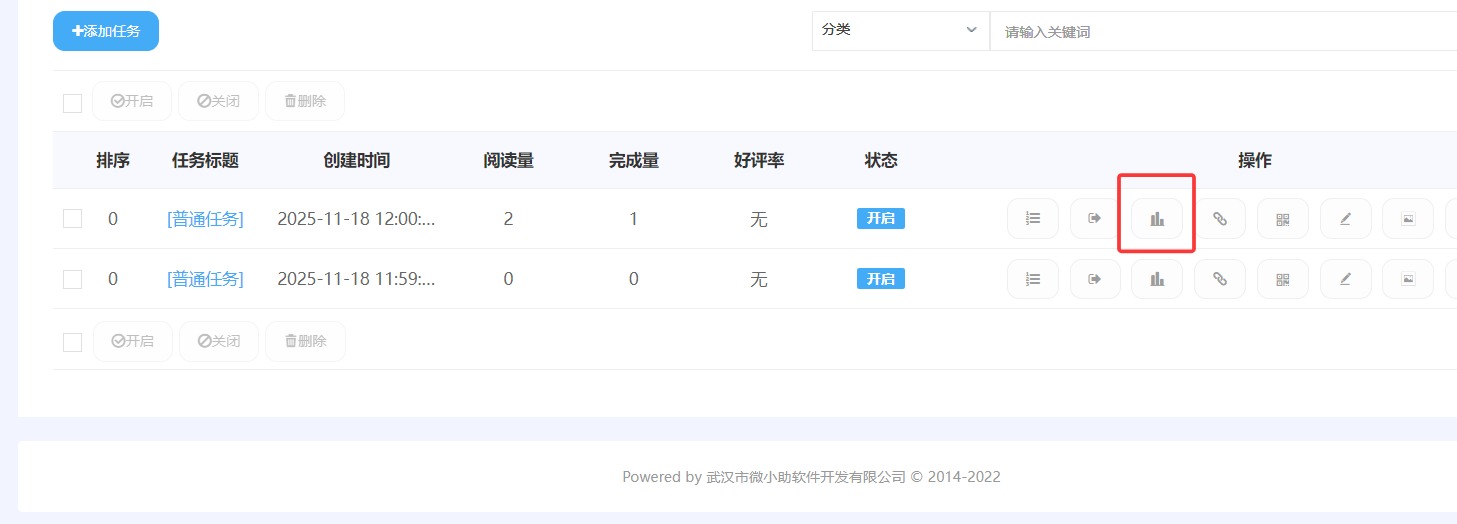The height and width of the screenshot is (524, 1457).
Task: Open bar chart icon in second row
Action: [1157, 279]
